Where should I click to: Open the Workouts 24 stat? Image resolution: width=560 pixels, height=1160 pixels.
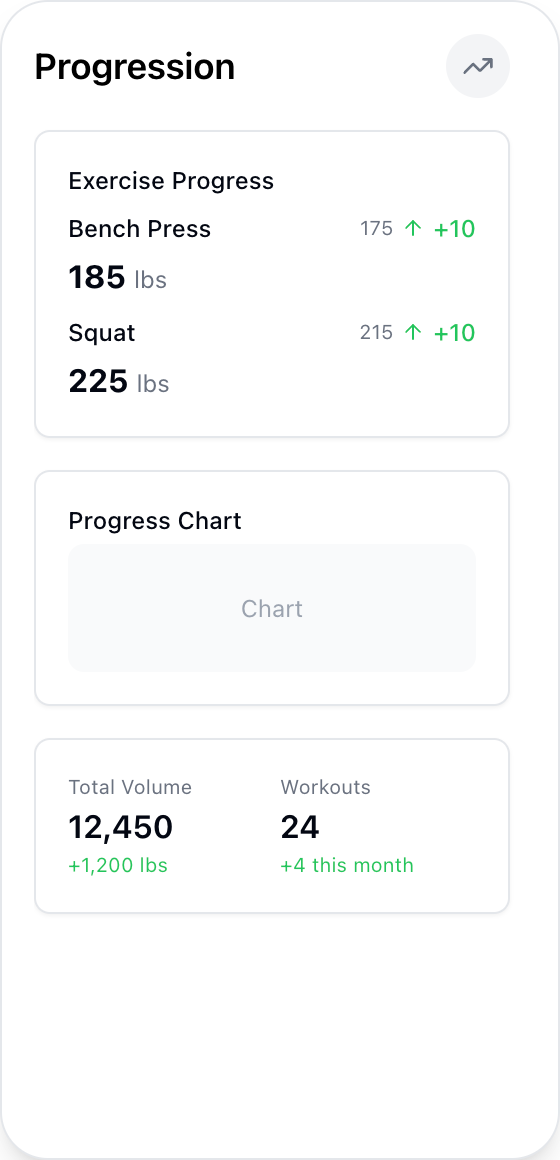point(347,826)
